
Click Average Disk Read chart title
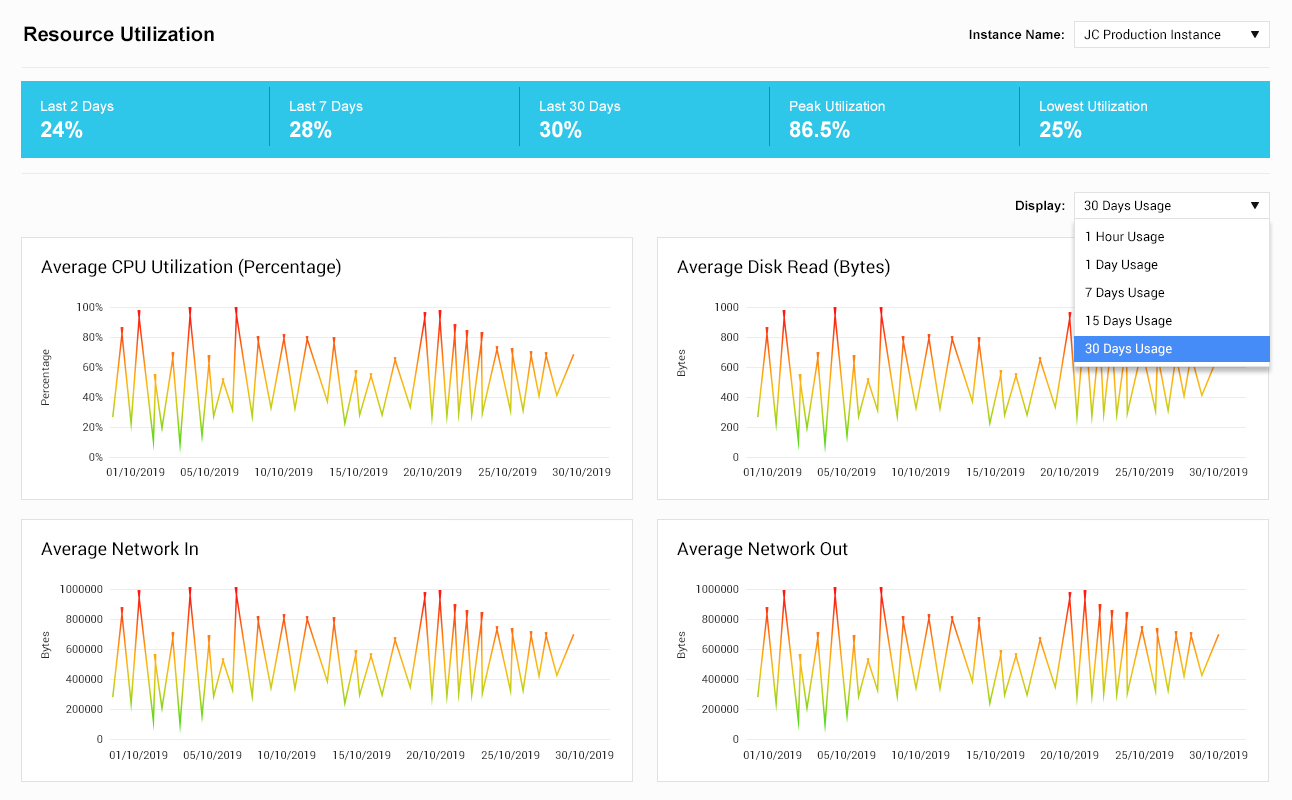tap(783, 267)
